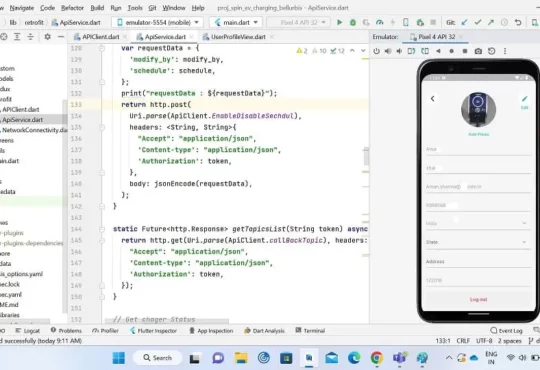
Task: Open Google Chrome from the Windows taskbar
Action: pyautogui.click(x=377, y=358)
